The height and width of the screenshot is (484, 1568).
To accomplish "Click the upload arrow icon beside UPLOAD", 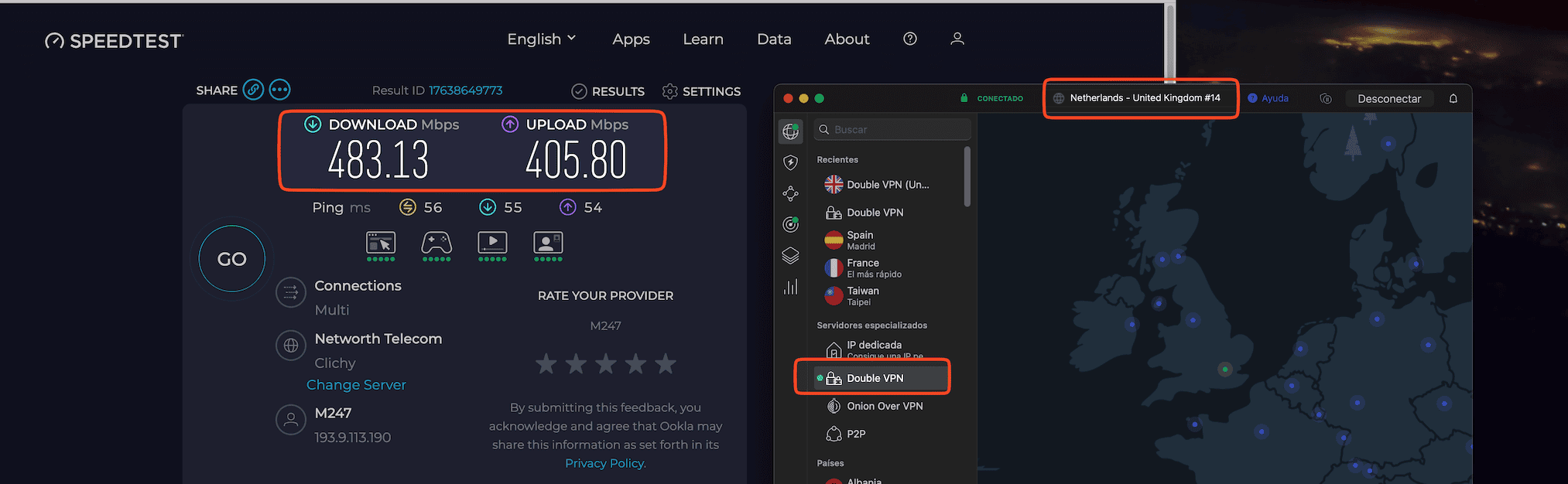I will tap(510, 124).
